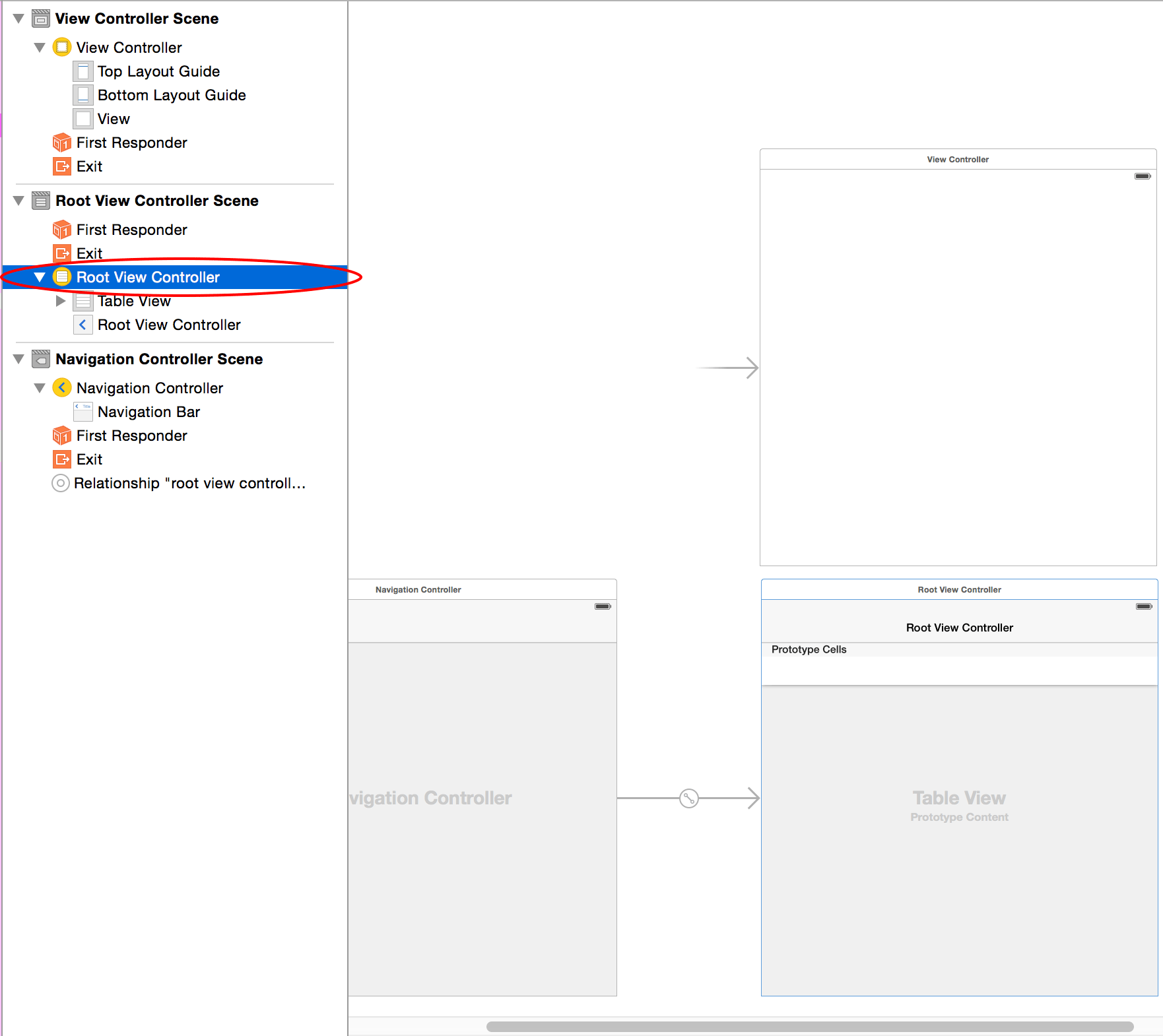Viewport: 1163px width, 1036px height.
Task: Collapse the Root View Controller Scene group
Action: point(18,201)
